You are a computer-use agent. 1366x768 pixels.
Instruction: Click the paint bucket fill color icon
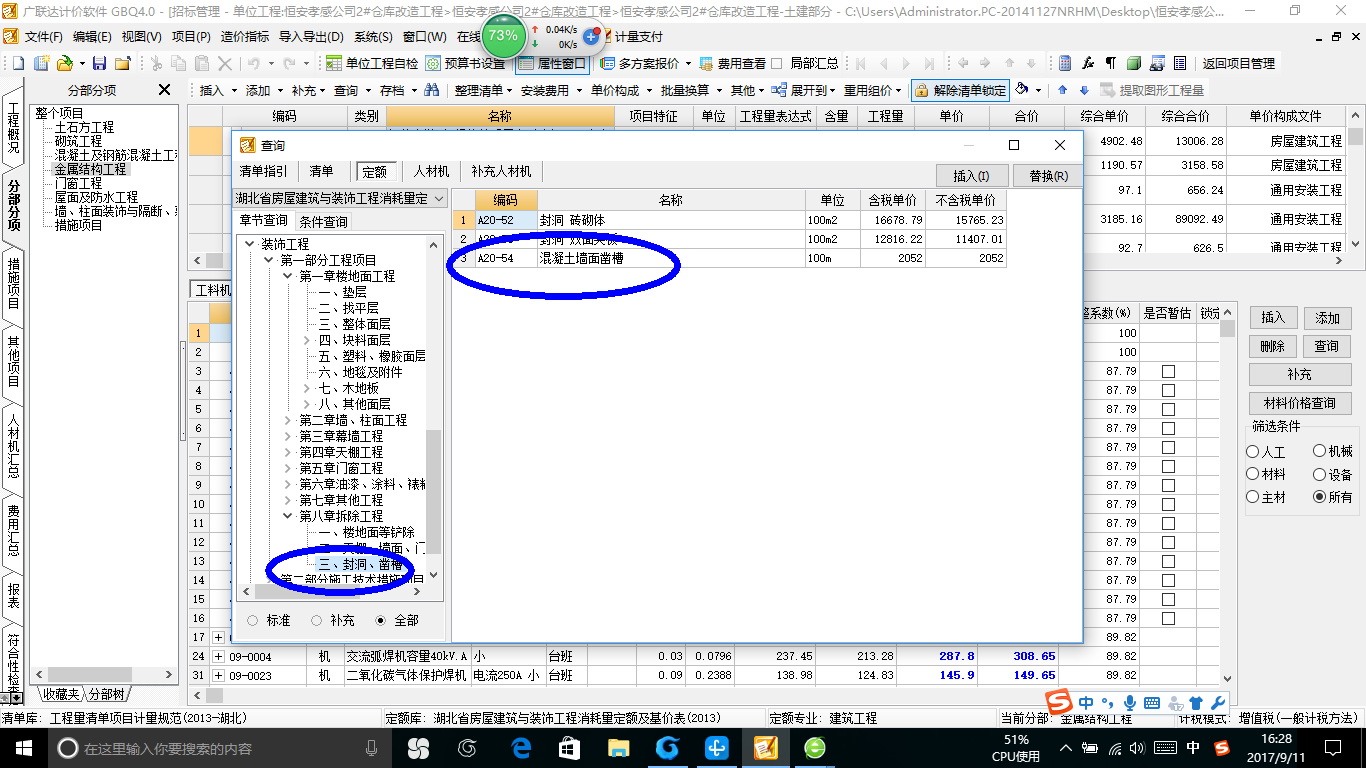point(1021,90)
